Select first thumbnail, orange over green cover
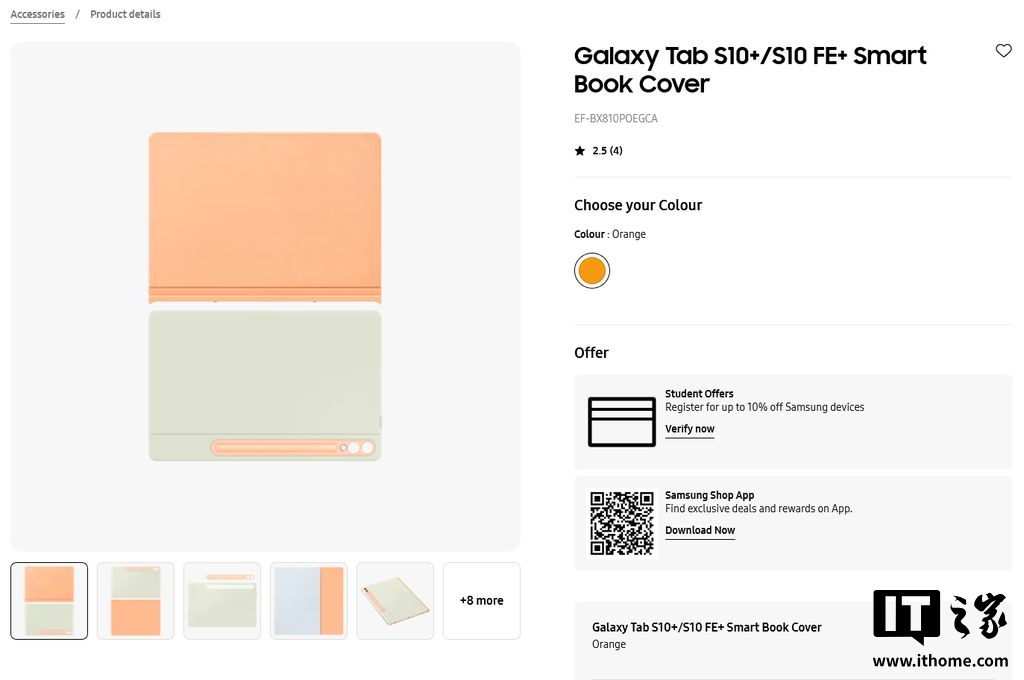The image size is (1024, 680). point(49,600)
